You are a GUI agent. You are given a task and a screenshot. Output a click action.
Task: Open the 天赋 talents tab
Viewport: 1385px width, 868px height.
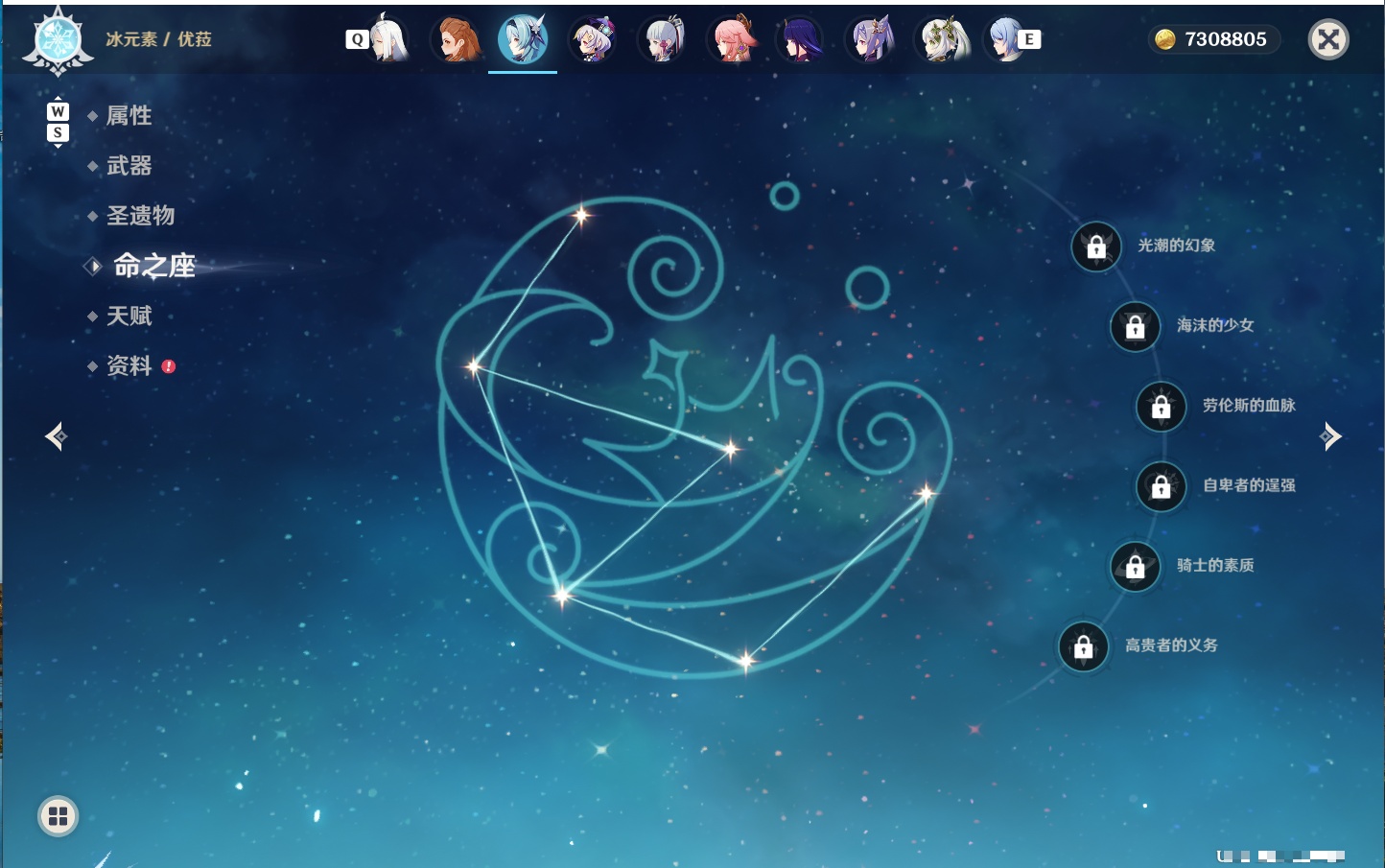(x=129, y=316)
